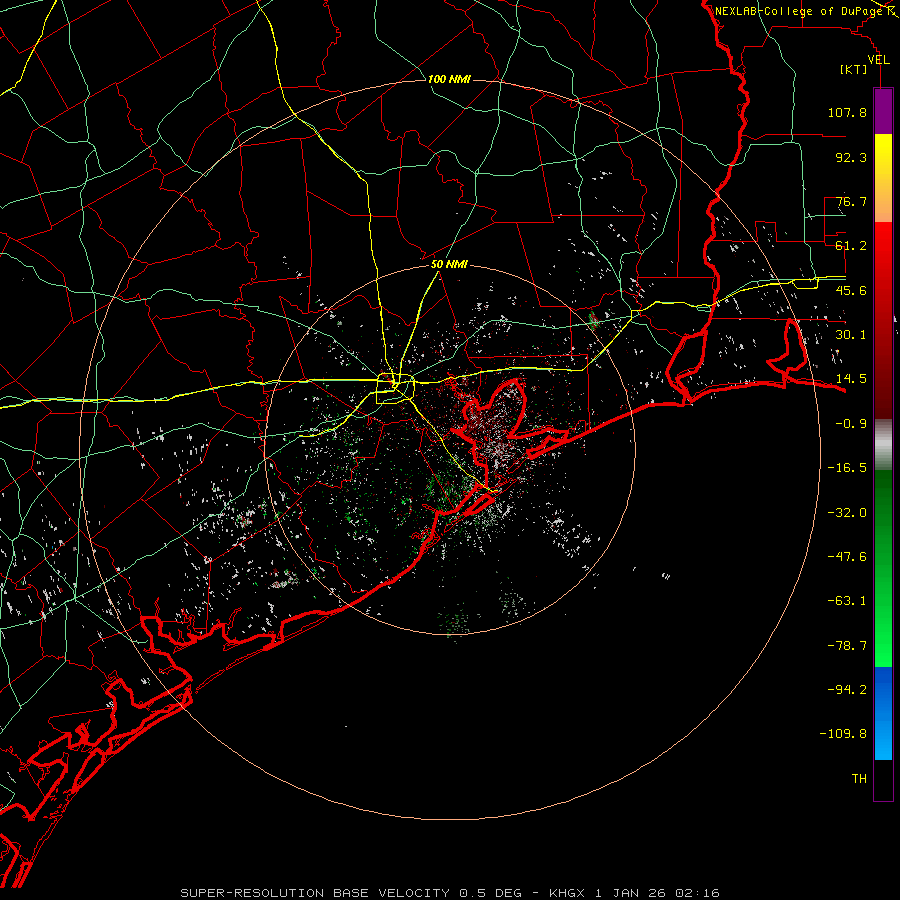Select the 92.3 value on velocity scale

[851, 157]
